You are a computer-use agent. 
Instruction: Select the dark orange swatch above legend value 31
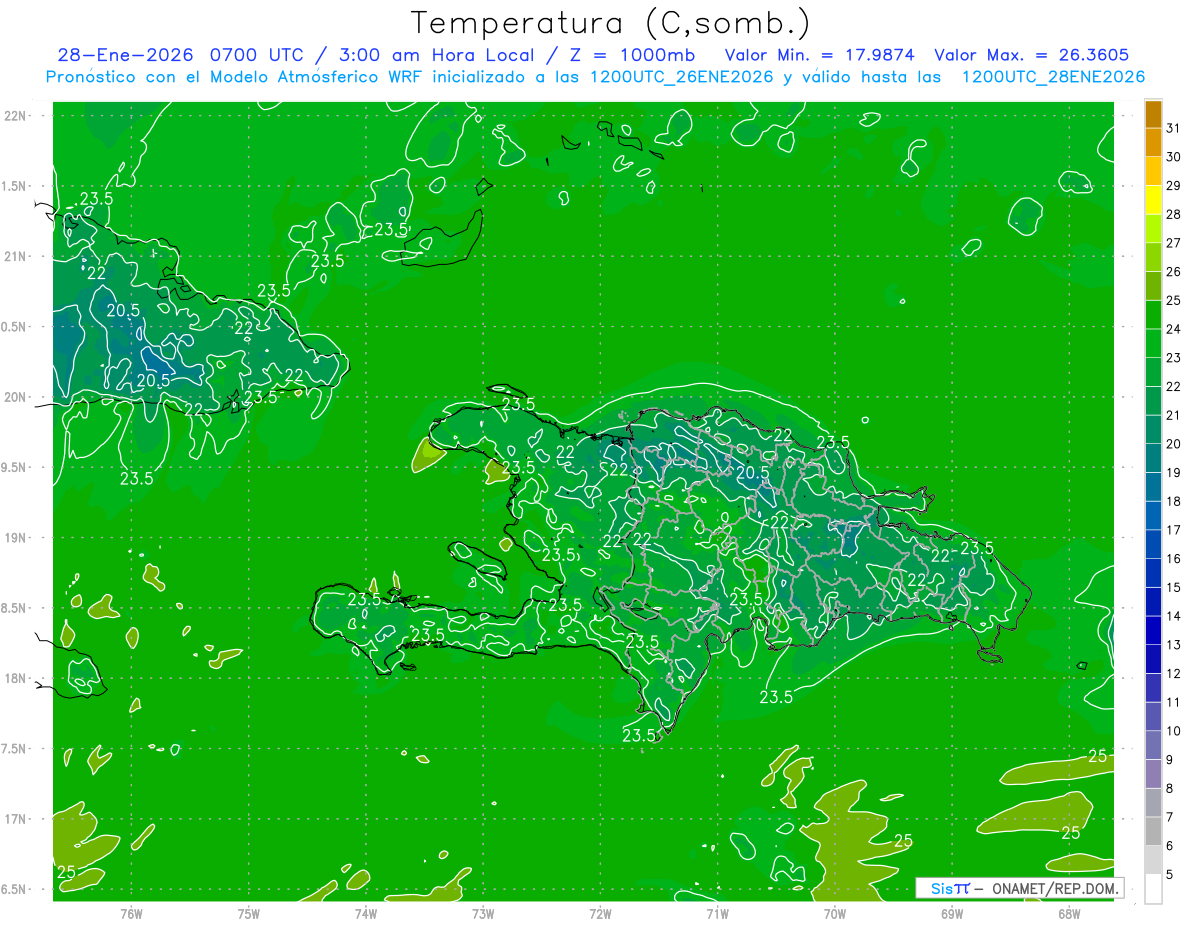click(1153, 114)
